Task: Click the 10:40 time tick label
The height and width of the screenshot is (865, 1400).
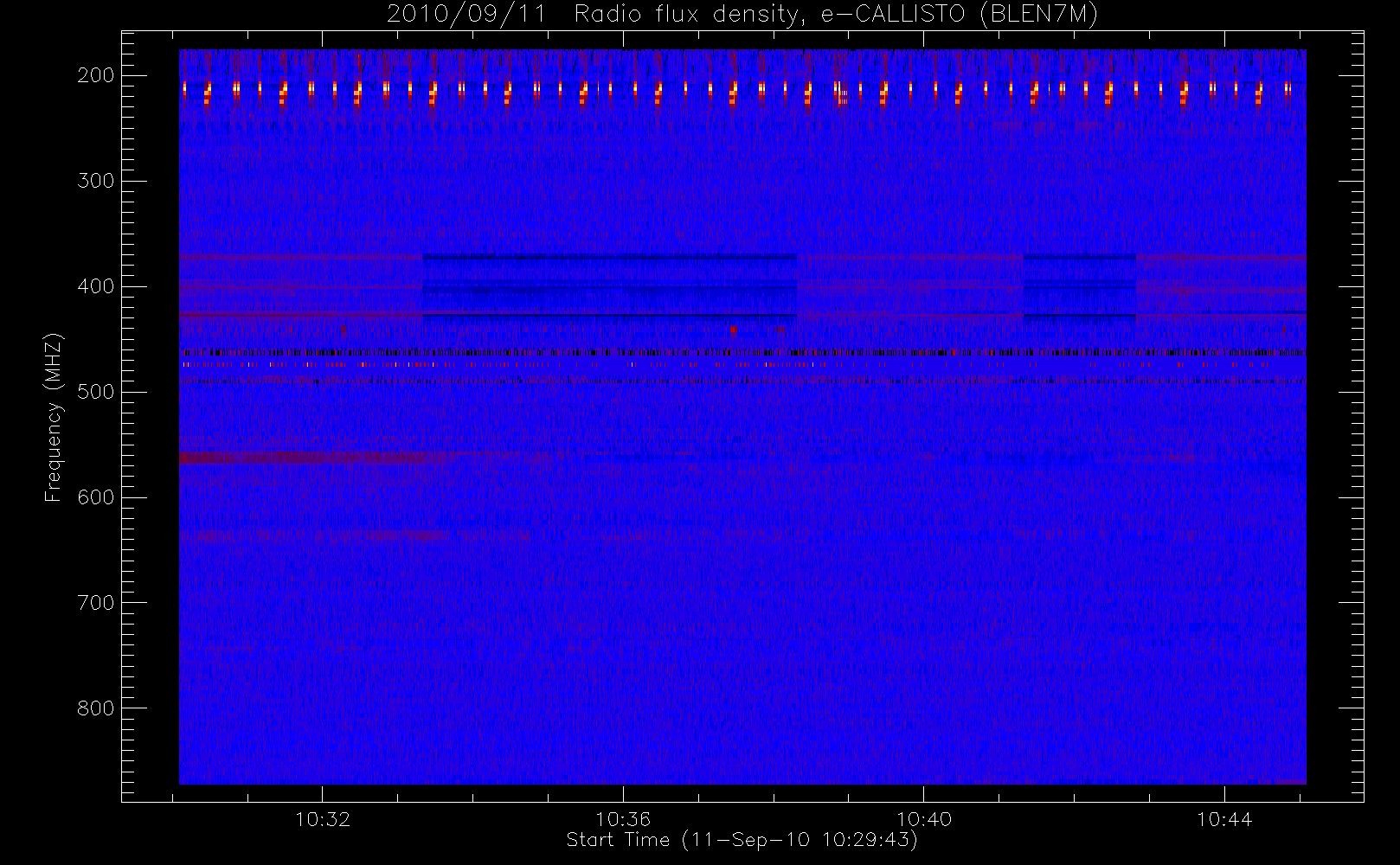Action: coord(924,819)
